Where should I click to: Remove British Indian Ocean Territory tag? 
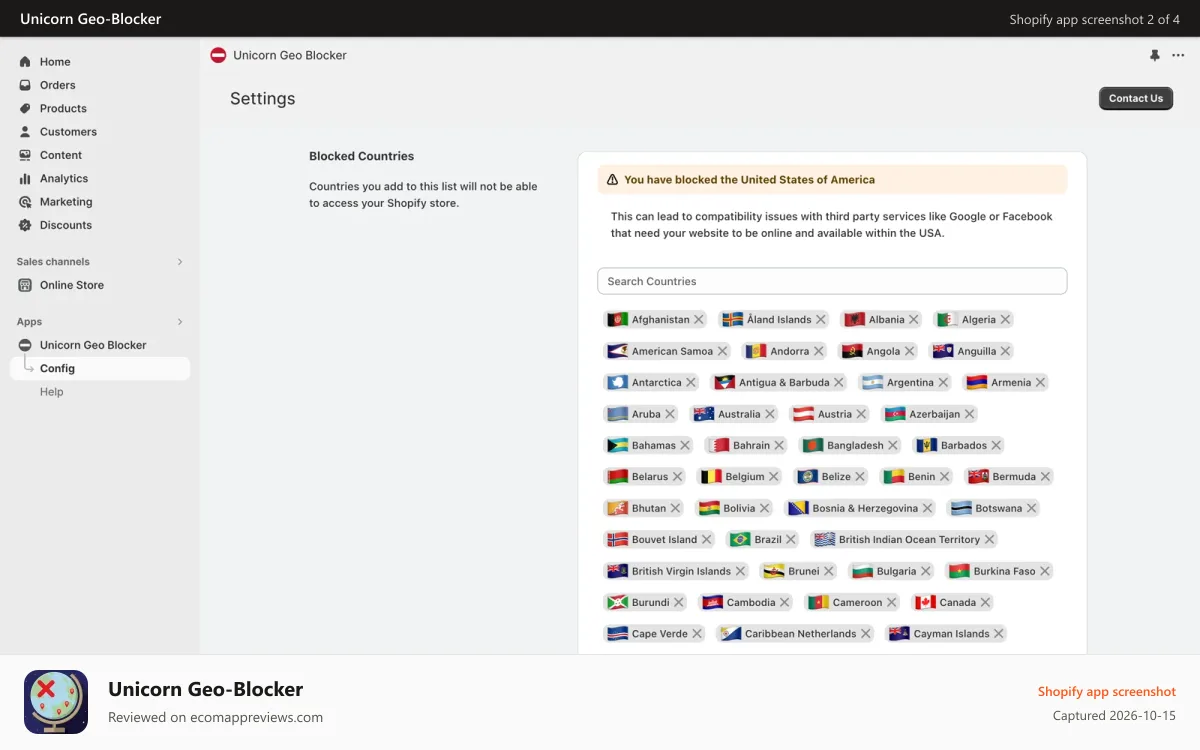click(989, 539)
